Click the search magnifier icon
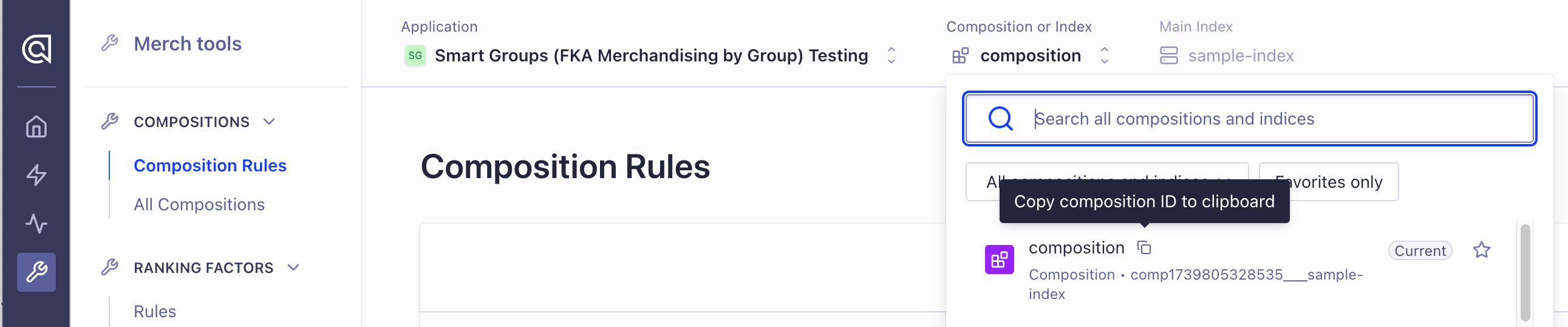 [x=1000, y=119]
